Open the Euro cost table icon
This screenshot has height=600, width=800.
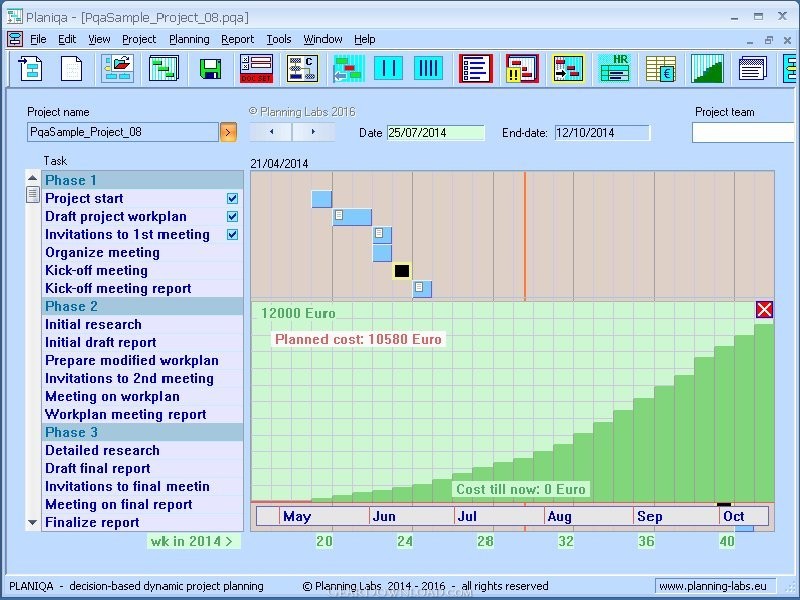661,68
